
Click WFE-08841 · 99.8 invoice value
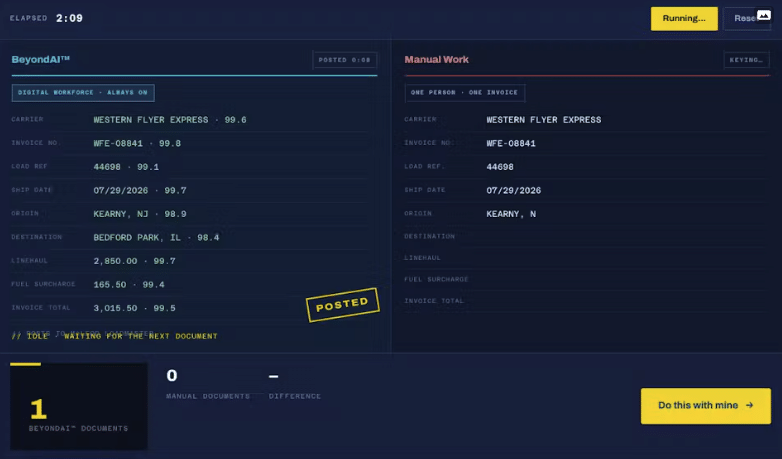(x=137, y=143)
